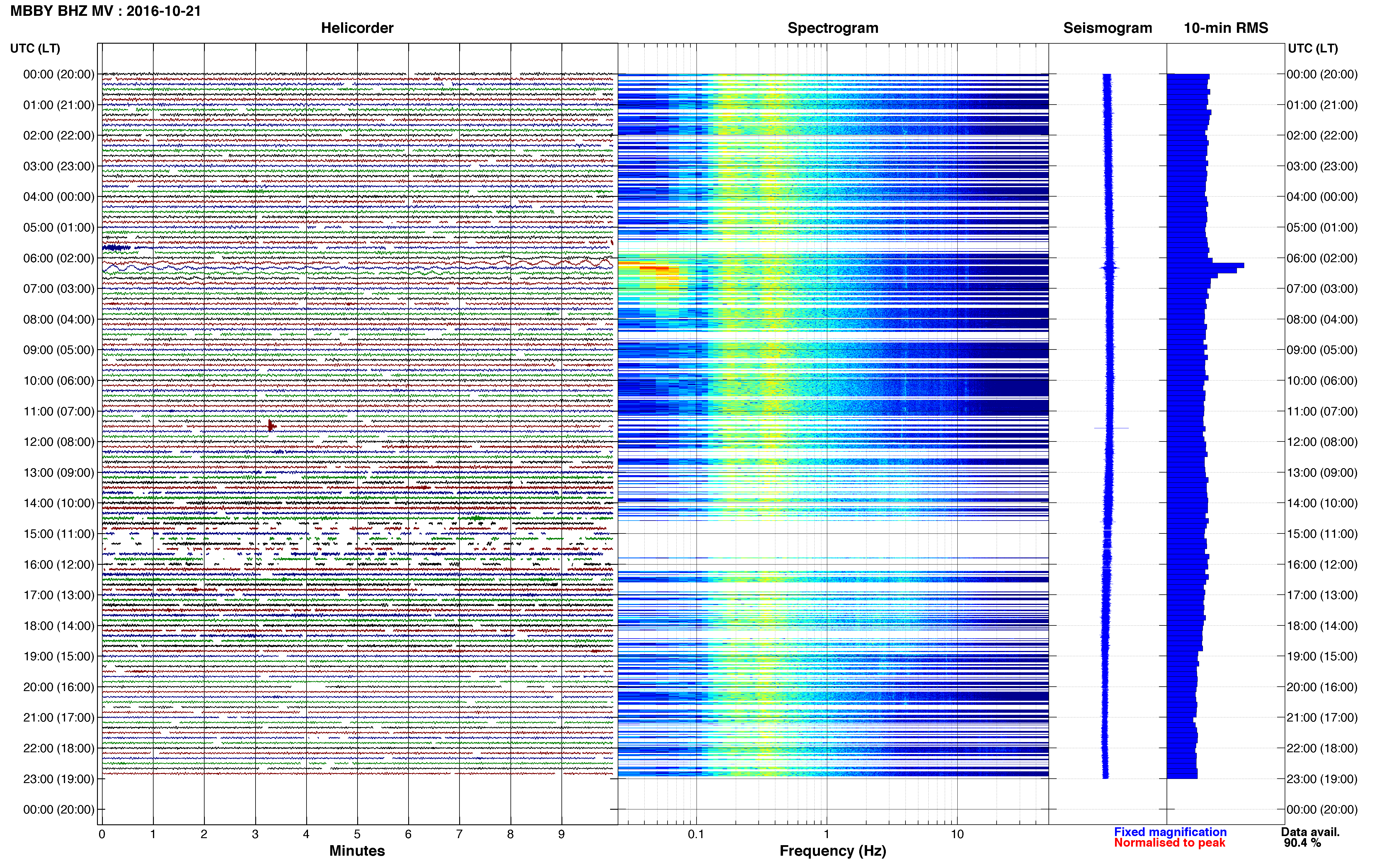Click the 'Normalised to peak' legend text
Image resolution: width=1389 pixels, height=868 pixels.
click(x=1170, y=843)
